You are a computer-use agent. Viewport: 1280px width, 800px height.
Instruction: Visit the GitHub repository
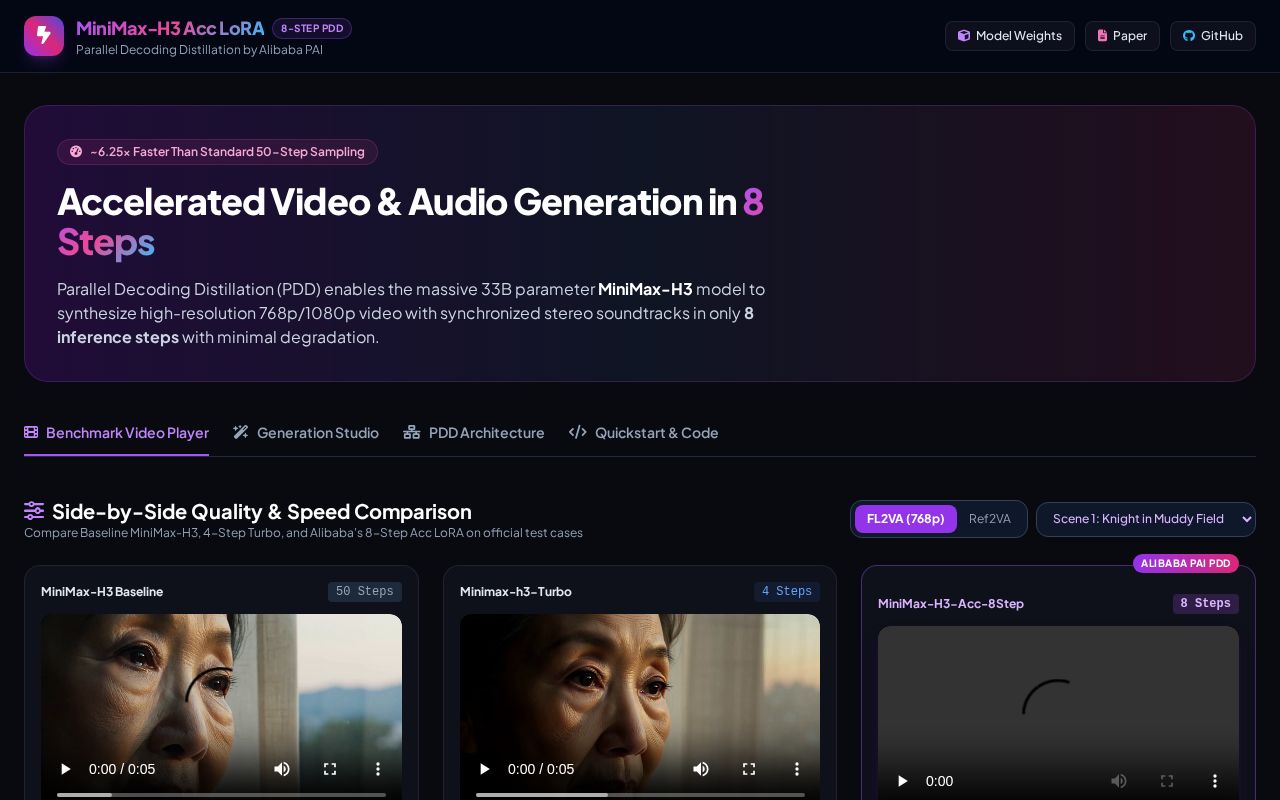coord(1213,36)
